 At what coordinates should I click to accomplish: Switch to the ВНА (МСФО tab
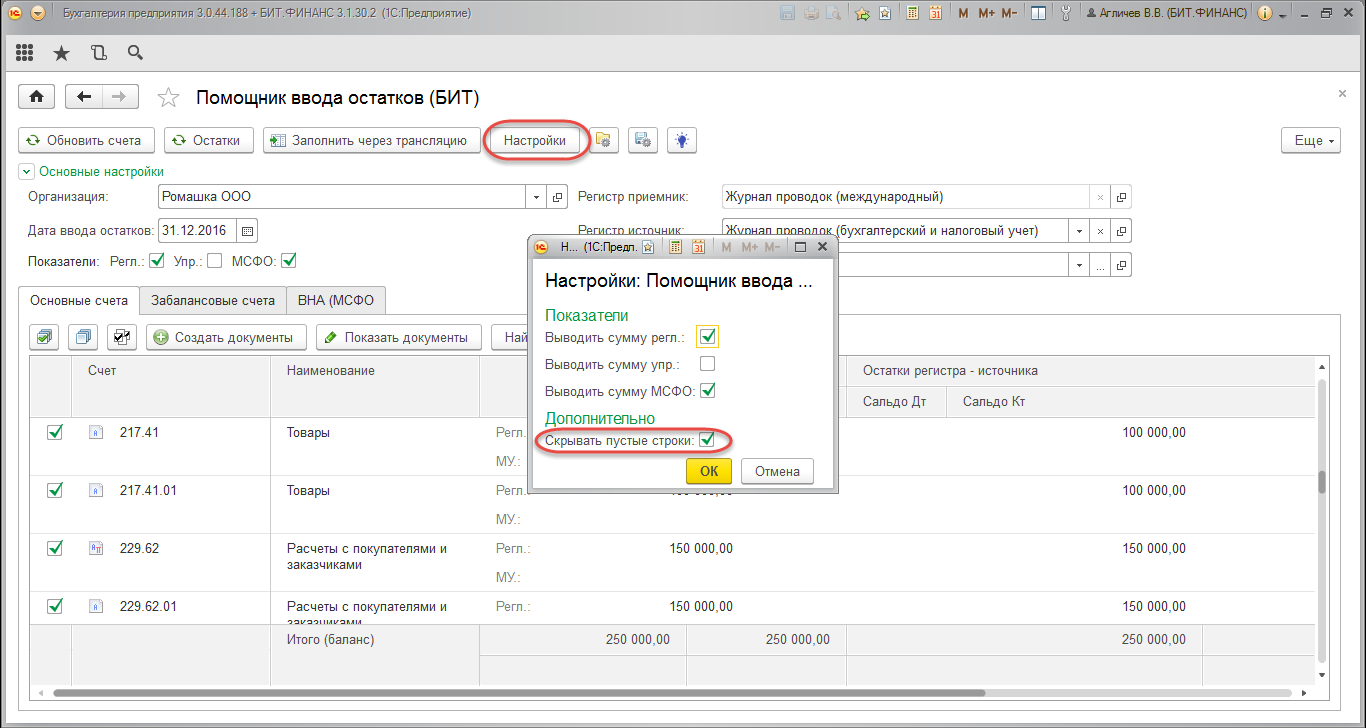coord(335,300)
